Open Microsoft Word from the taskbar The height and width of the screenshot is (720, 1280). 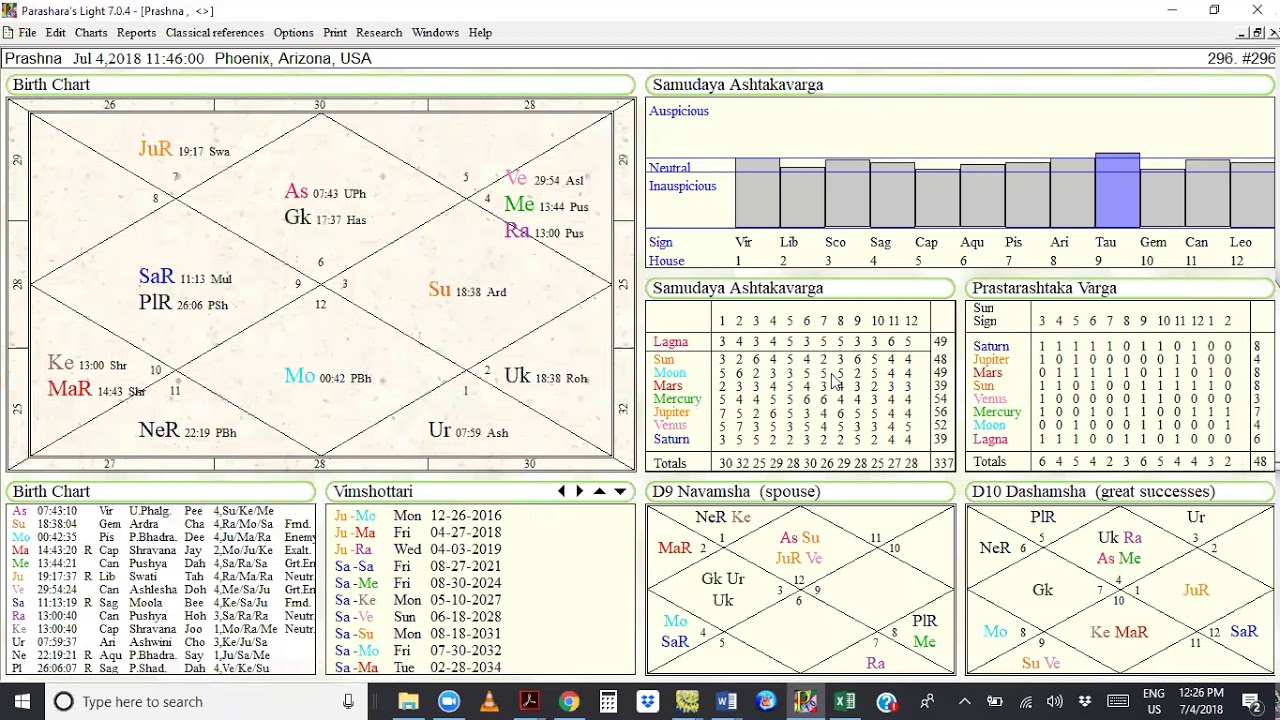[x=726, y=702]
